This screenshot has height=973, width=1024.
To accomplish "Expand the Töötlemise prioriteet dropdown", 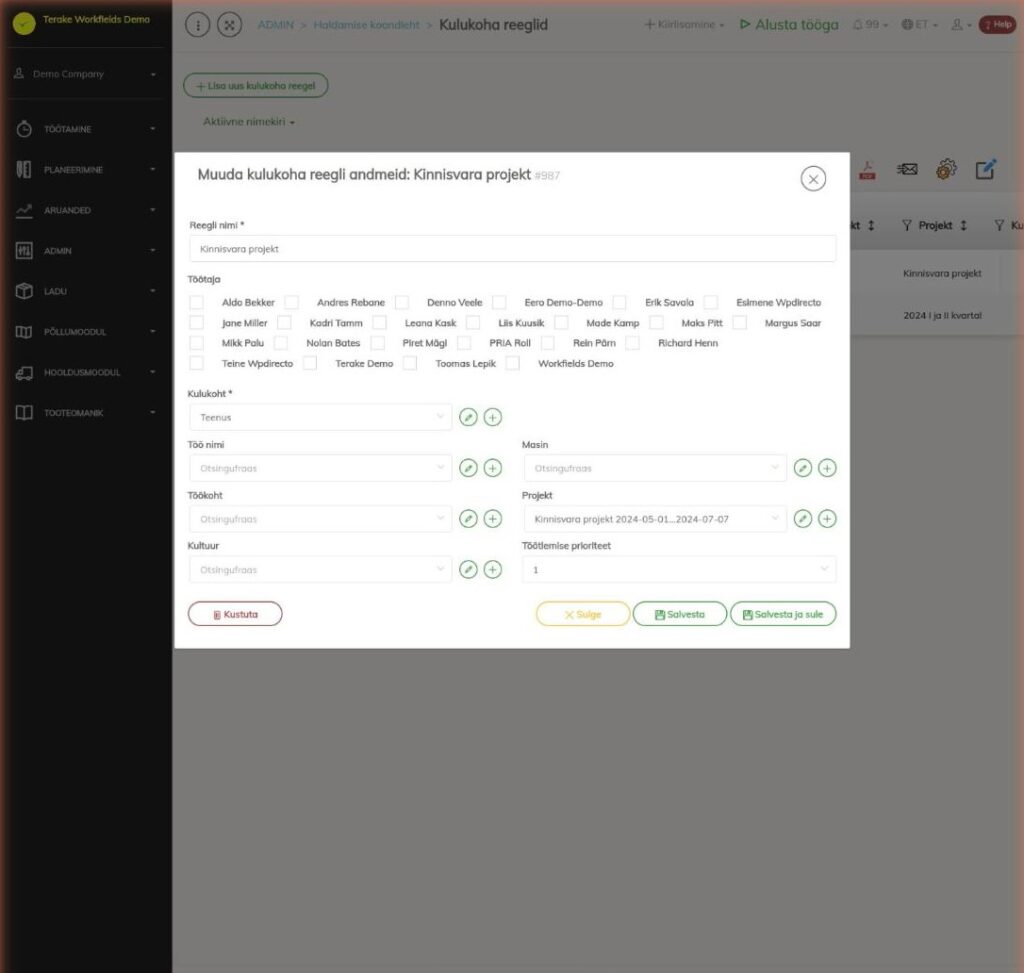I will 679,569.
